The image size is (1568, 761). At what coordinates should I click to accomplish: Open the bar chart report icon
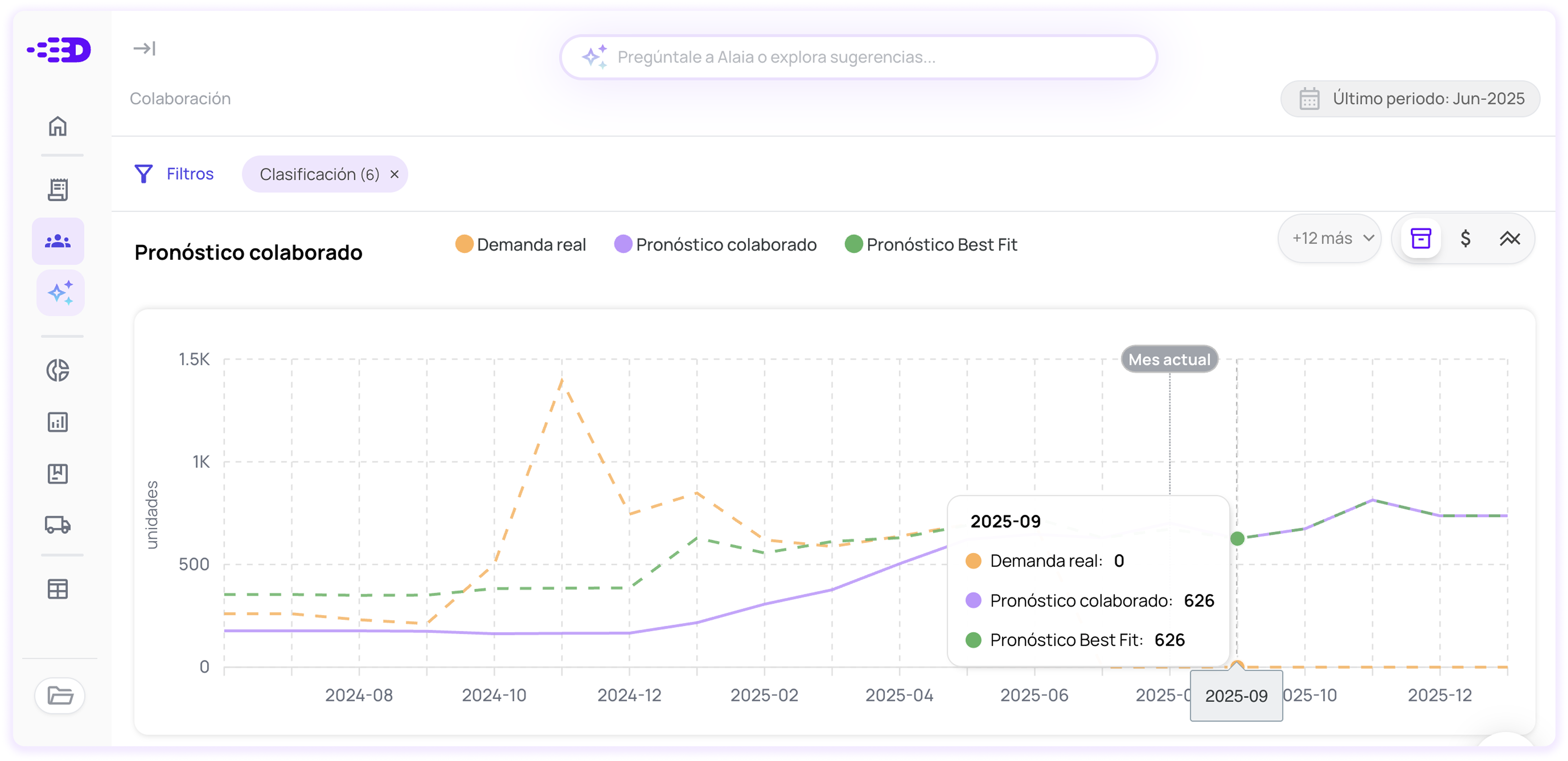[x=58, y=422]
